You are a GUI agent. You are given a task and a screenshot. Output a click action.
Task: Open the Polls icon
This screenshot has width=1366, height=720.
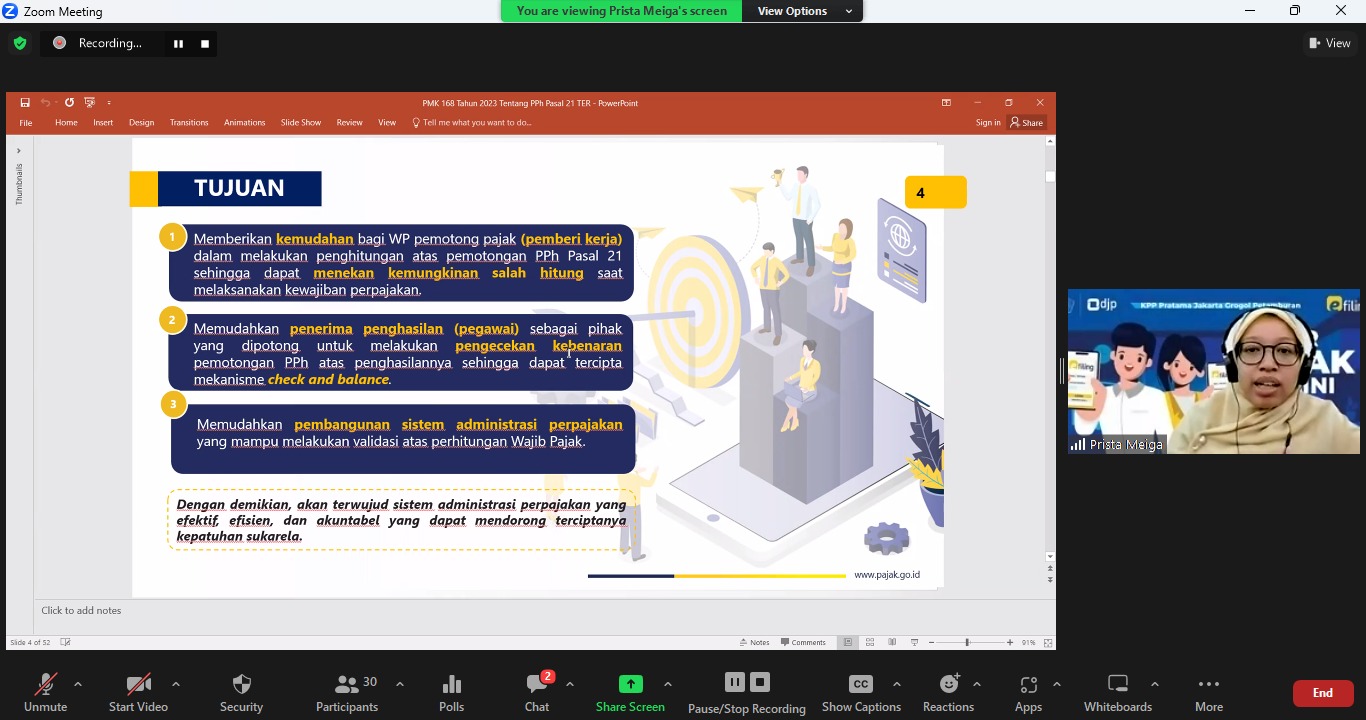(x=451, y=692)
